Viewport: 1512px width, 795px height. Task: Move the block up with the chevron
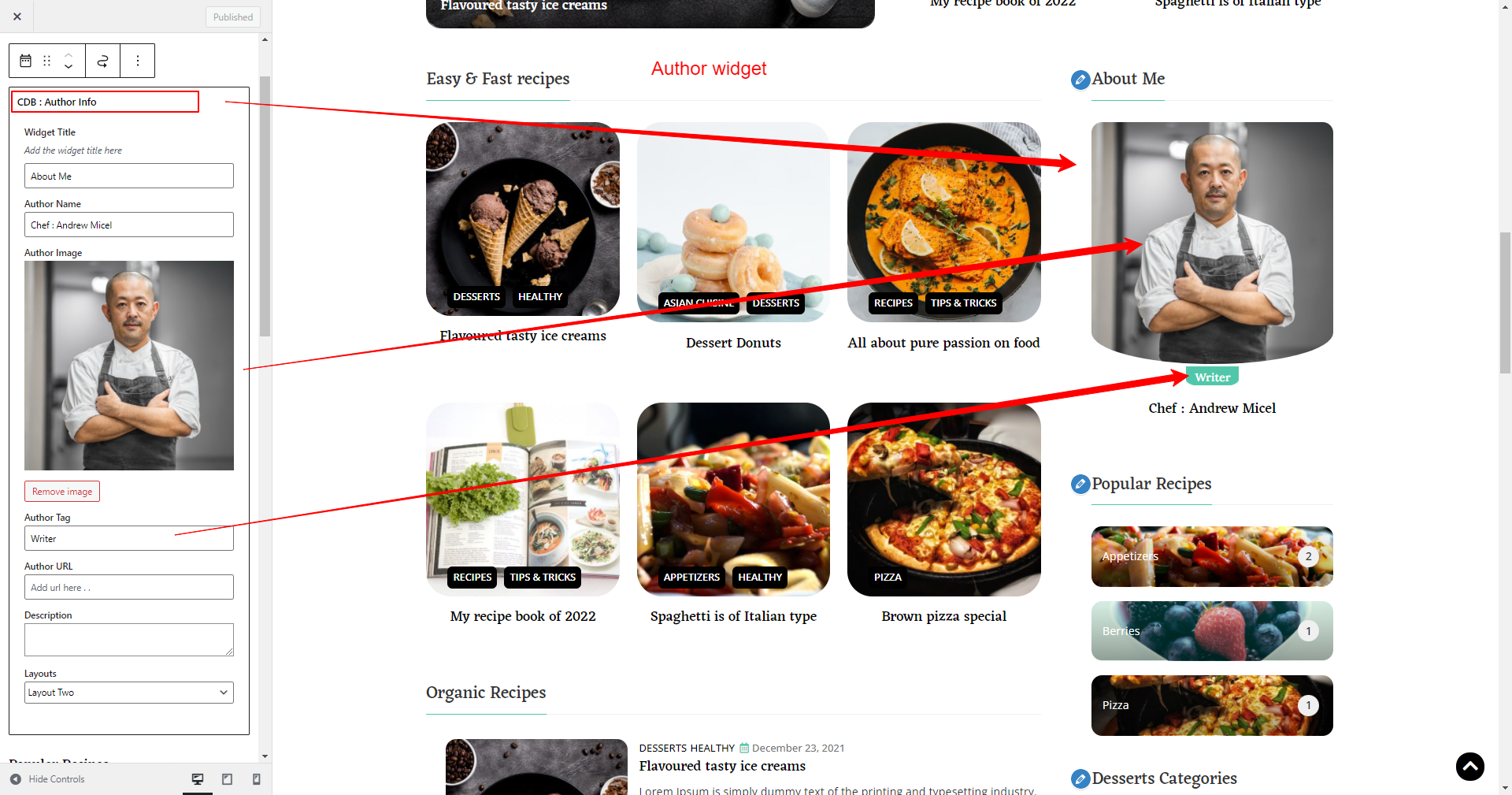[69, 55]
